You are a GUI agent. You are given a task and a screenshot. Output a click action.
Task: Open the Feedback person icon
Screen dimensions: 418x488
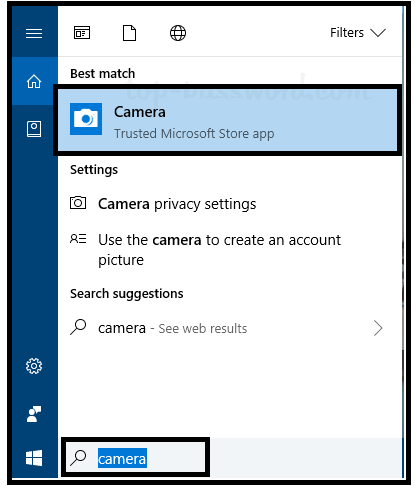(34, 414)
